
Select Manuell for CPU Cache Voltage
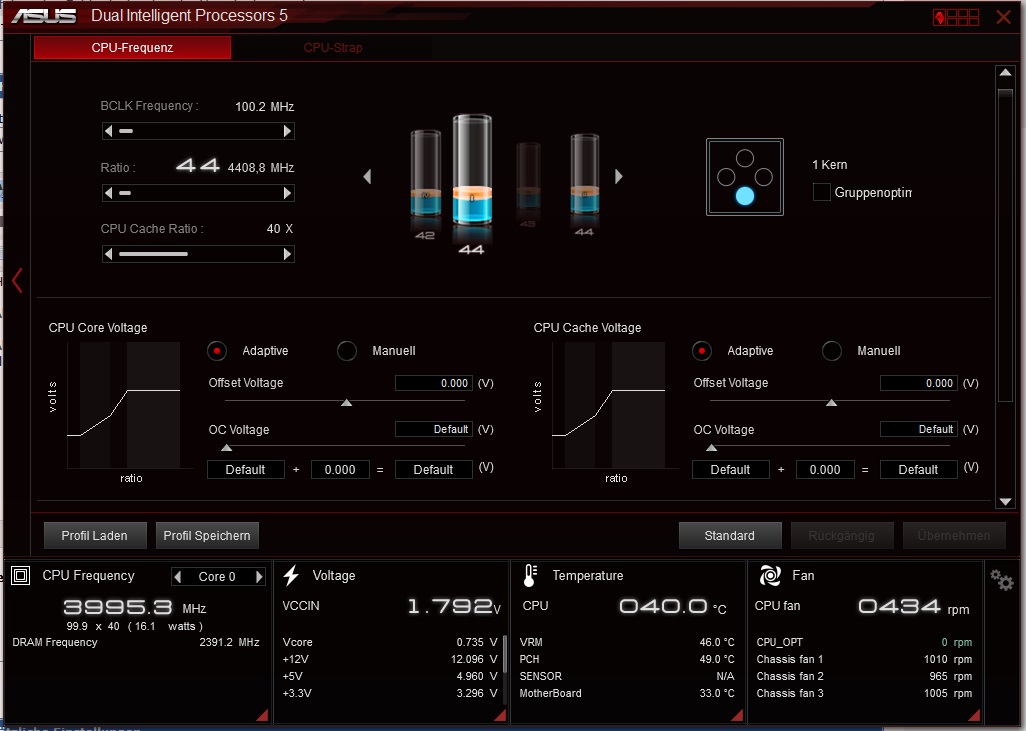832,351
